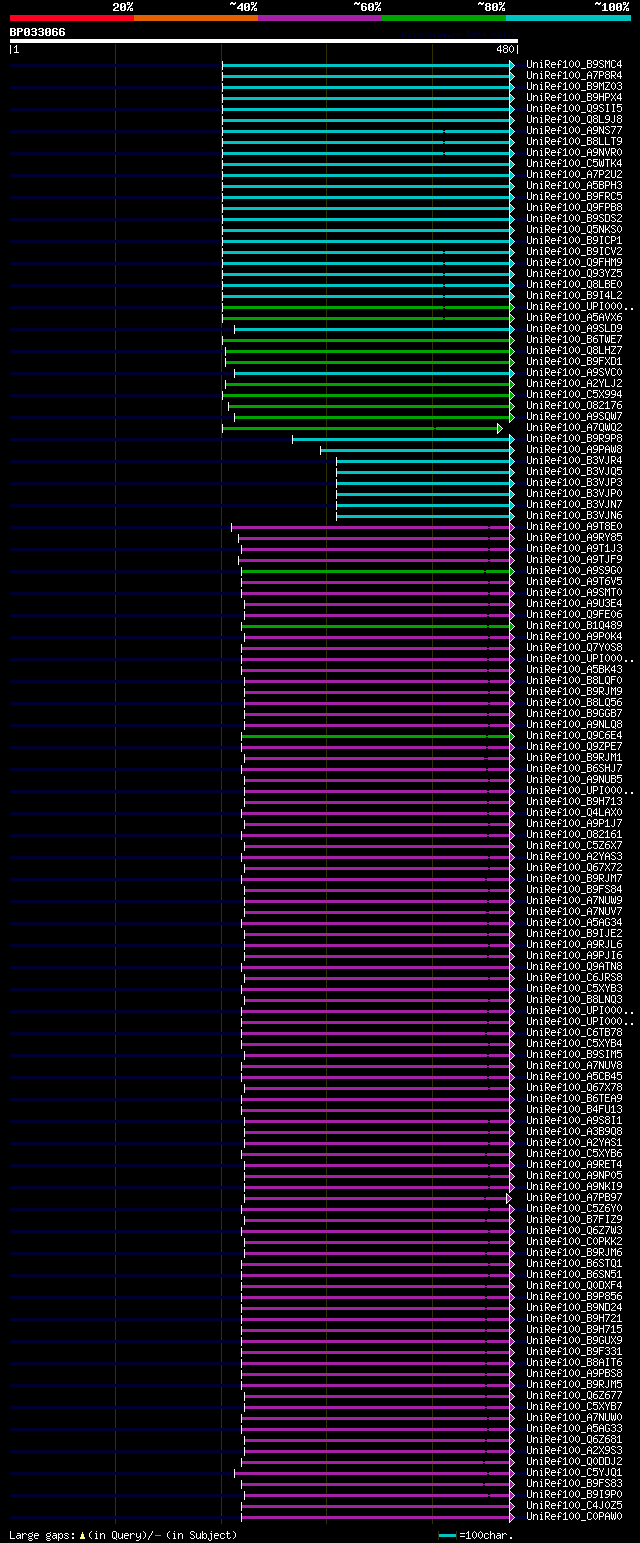The width and height of the screenshot is (640, 1543).
Task: Select the UniRef100_B4FU13 label
Action: 574,1110
